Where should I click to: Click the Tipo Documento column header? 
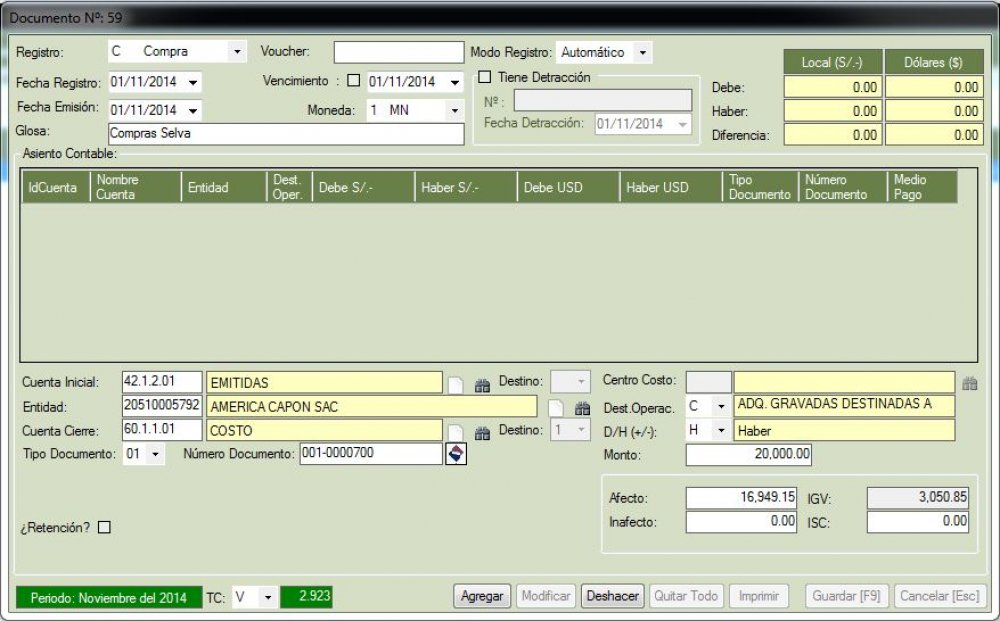(x=760, y=187)
